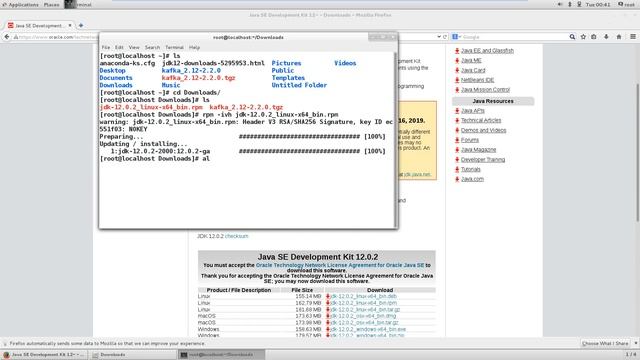Click the terminal window's vertical scrollbar
This screenshot has height=360, width=640.
pyautogui.click(x=396, y=139)
